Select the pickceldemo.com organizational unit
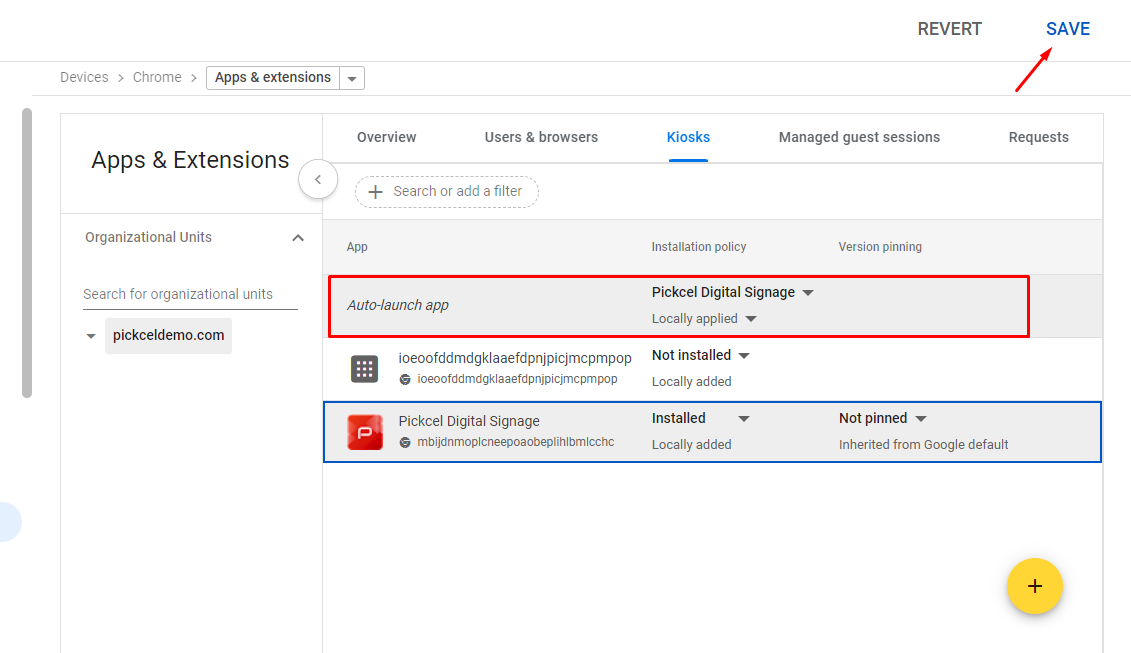This screenshot has height=653, width=1131. point(168,336)
